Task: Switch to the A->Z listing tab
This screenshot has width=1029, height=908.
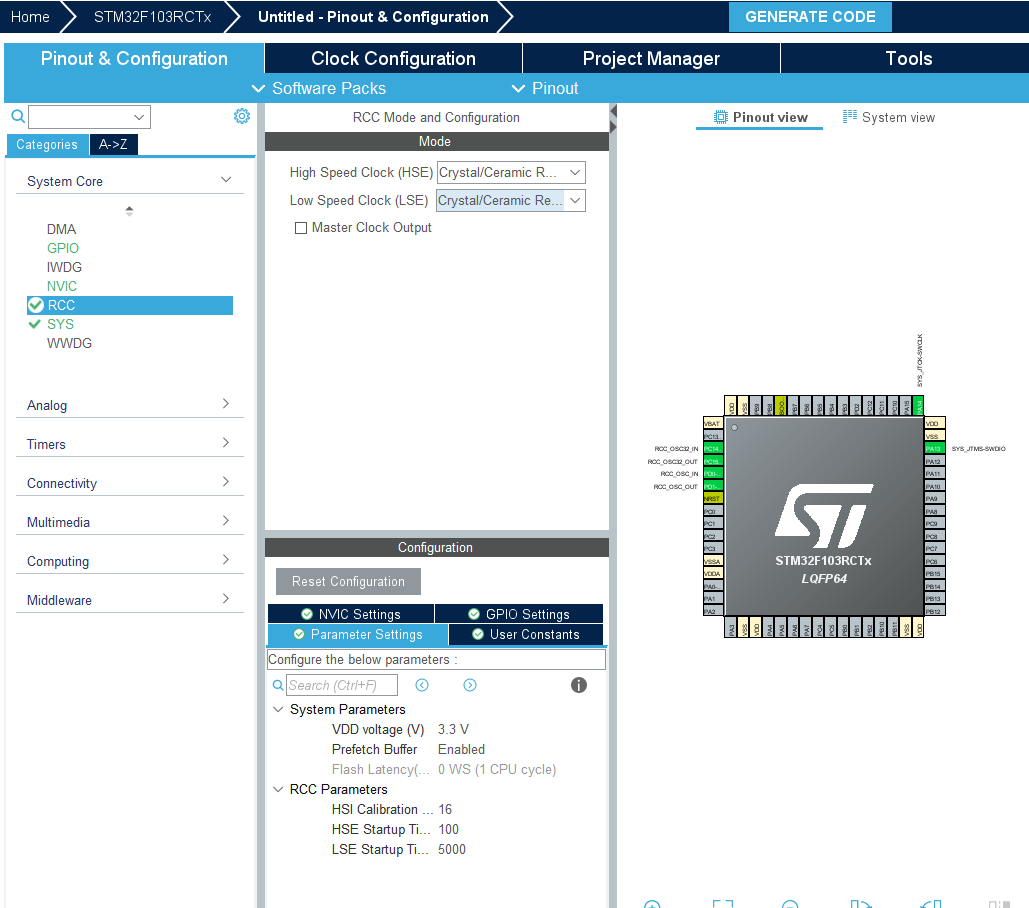Action: pyautogui.click(x=113, y=144)
